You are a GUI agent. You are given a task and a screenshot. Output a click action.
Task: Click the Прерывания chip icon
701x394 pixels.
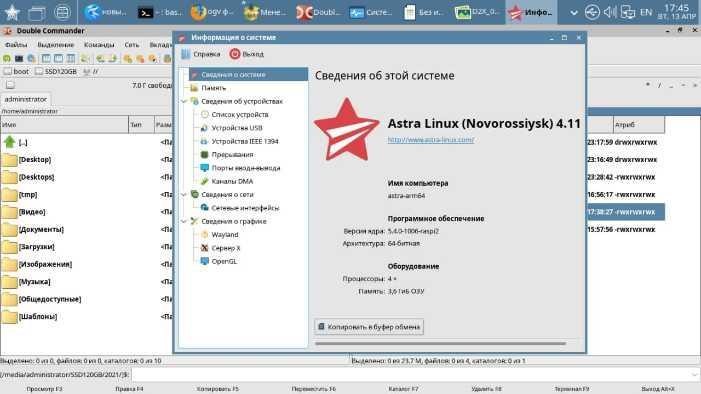click(x=204, y=155)
